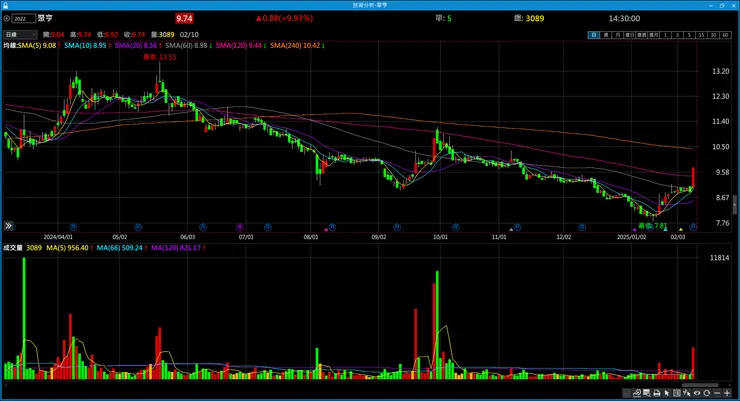740x401 pixels.
Task: Open the chart search/analysis icon
Action: (637, 393)
